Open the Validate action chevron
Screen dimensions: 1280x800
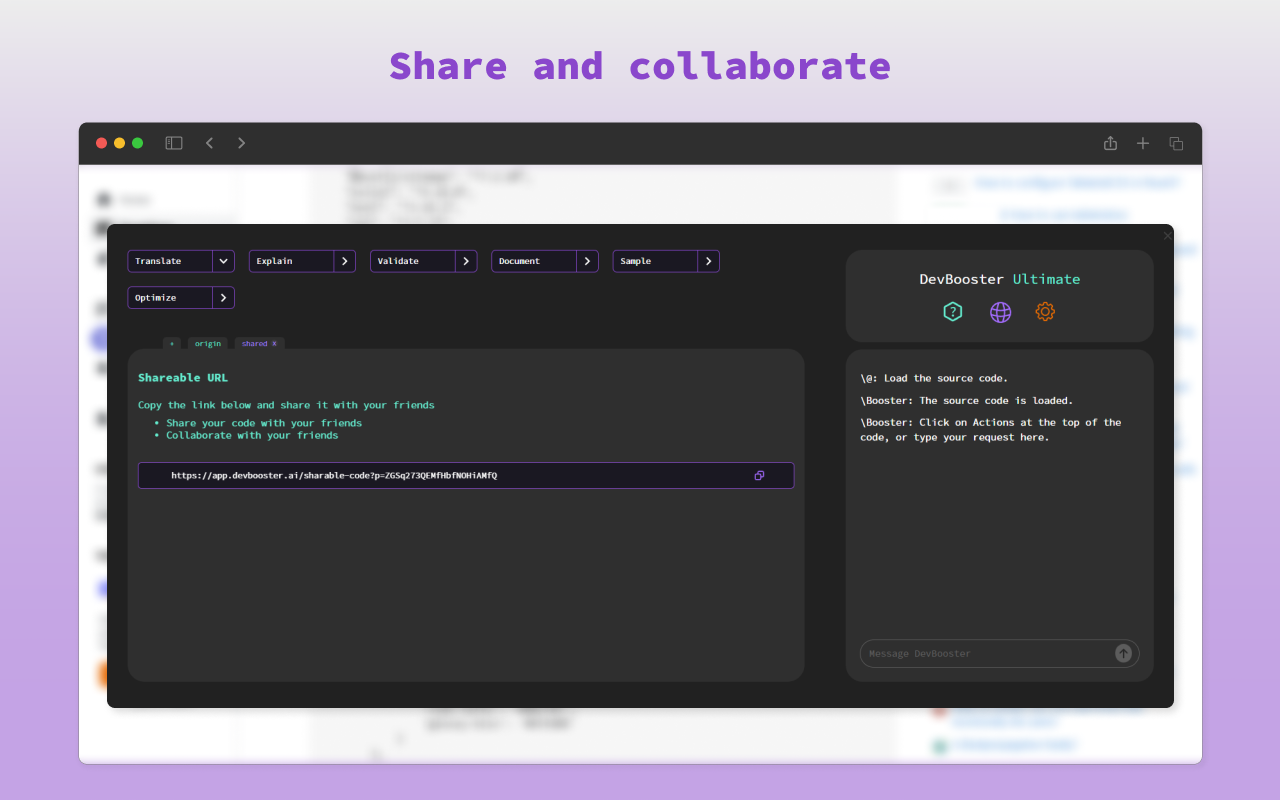point(466,261)
